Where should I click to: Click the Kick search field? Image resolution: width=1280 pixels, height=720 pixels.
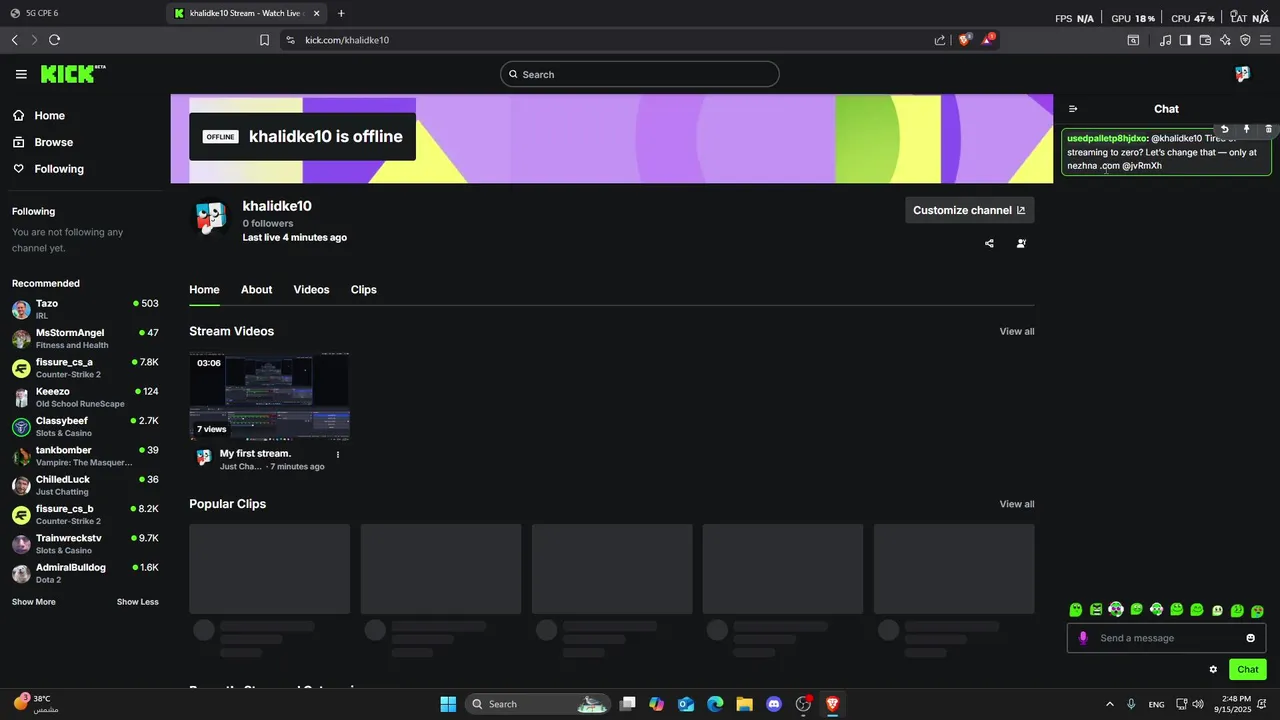tap(640, 74)
